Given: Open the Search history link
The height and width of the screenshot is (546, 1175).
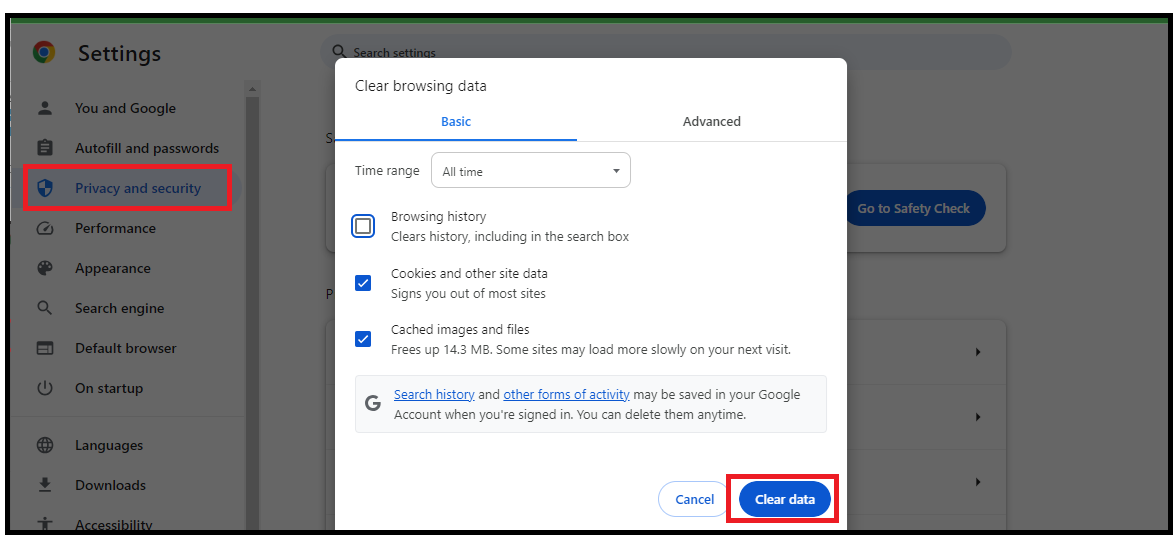Looking at the screenshot, I should tap(434, 395).
